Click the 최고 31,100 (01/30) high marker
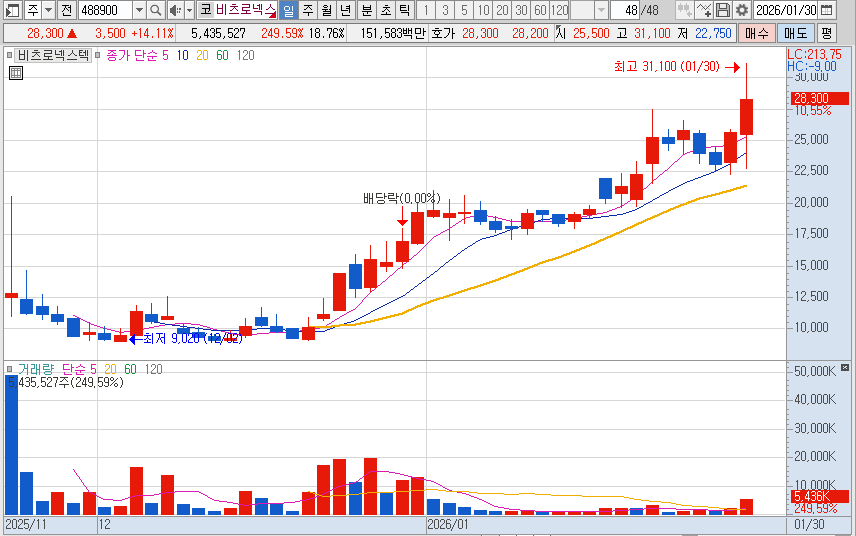Screen dimensions: 856x536 pyautogui.click(x=667, y=67)
